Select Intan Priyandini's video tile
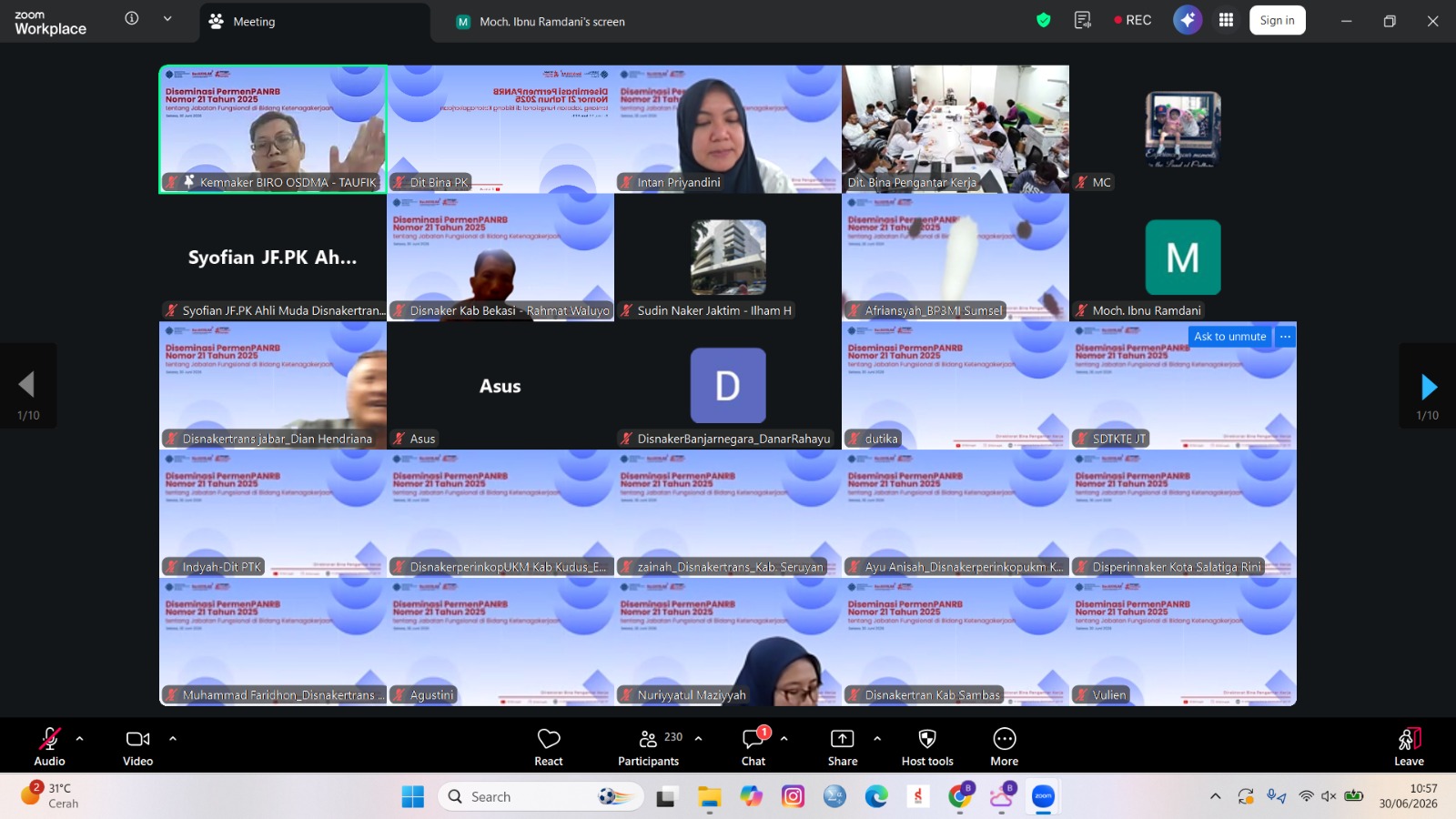Image resolution: width=1456 pixels, height=819 pixels. click(x=728, y=128)
